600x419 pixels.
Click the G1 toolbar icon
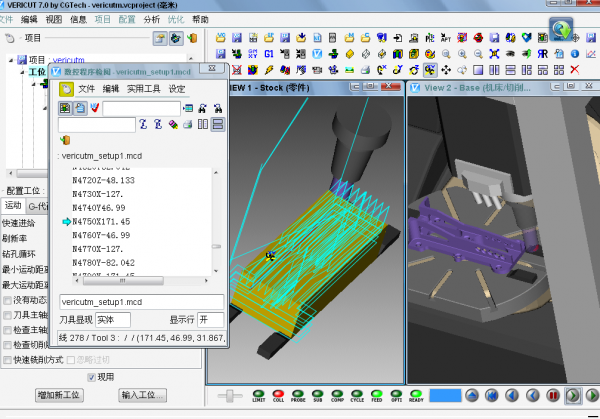click(271, 54)
